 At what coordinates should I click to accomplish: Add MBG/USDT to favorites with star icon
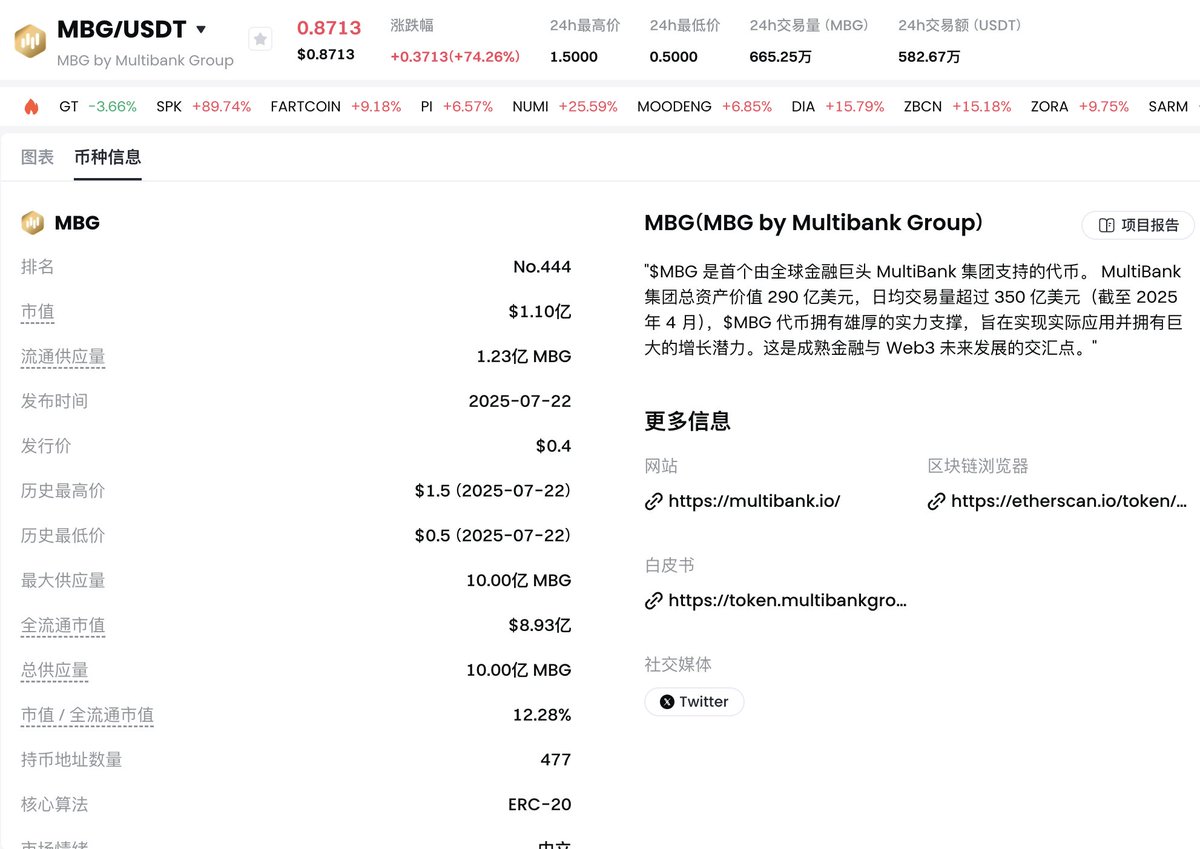click(x=260, y=40)
